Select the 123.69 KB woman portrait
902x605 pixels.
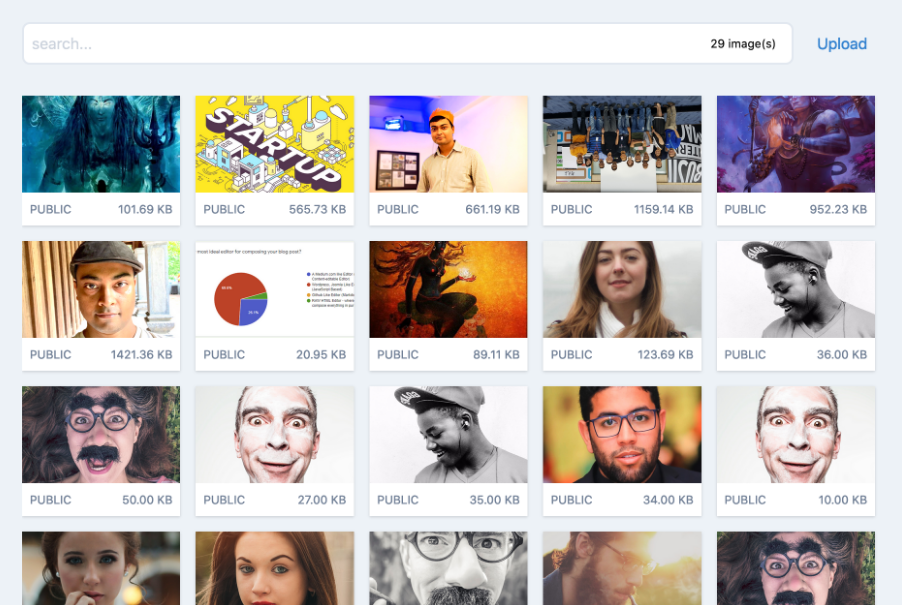(622, 289)
